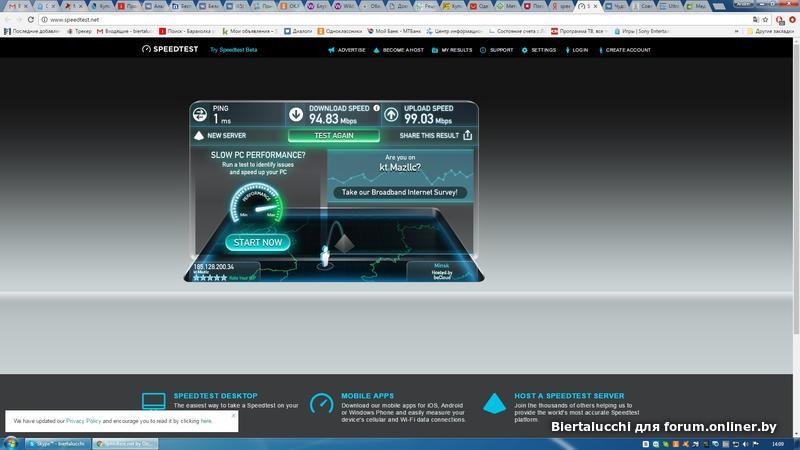
Task: Click the taskbar clock
Action: [x=778, y=444]
